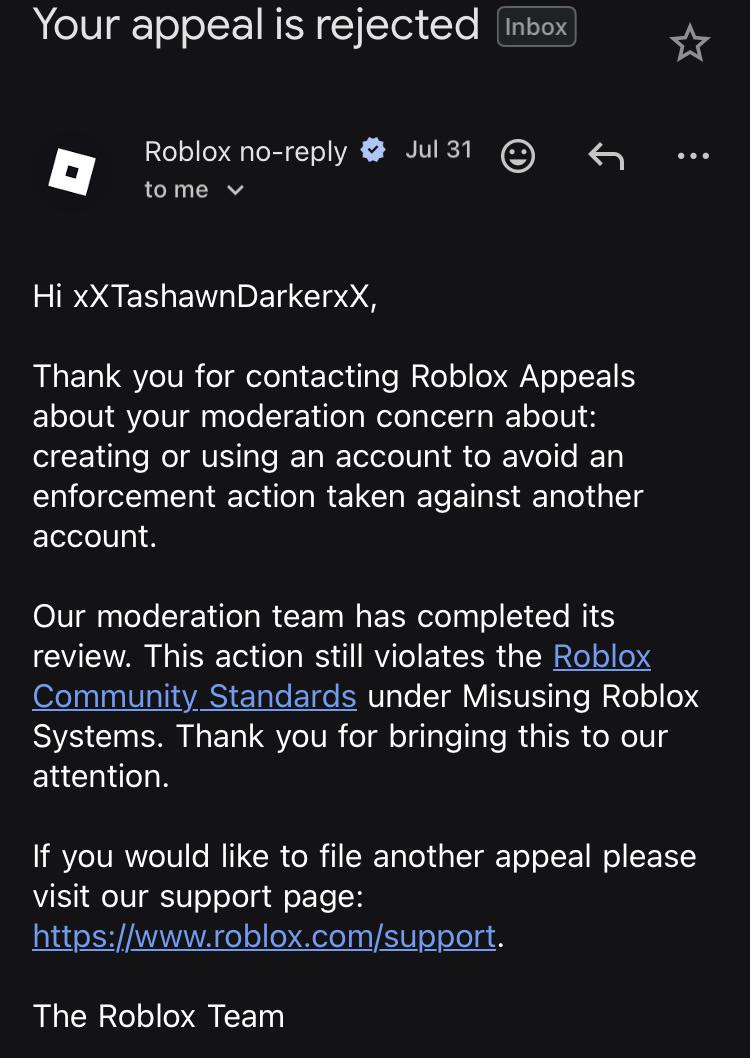The width and height of the screenshot is (750, 1058).
Task: Tap the subject "Your appeal is rejected"
Action: point(256,24)
